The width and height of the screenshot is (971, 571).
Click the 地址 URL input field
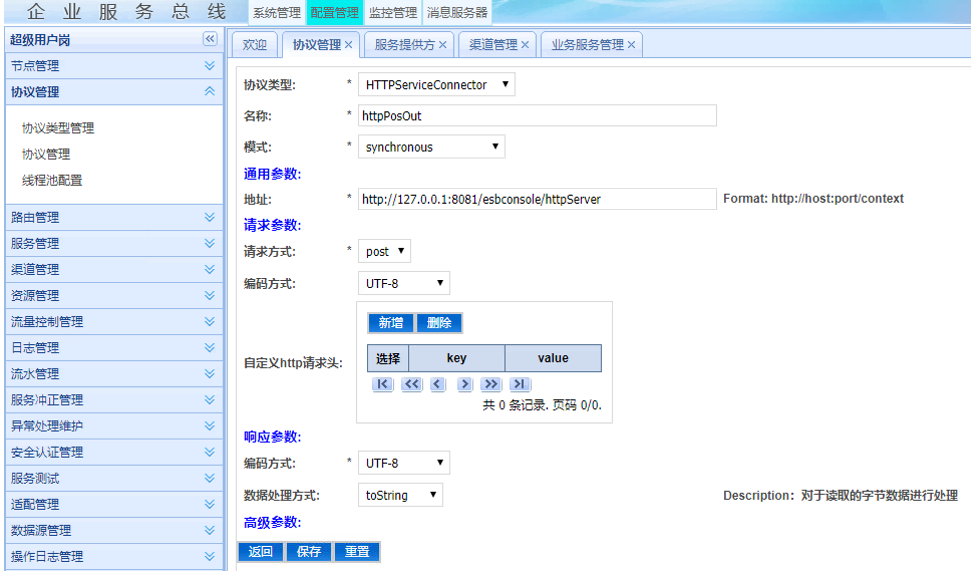pyautogui.click(x=537, y=199)
